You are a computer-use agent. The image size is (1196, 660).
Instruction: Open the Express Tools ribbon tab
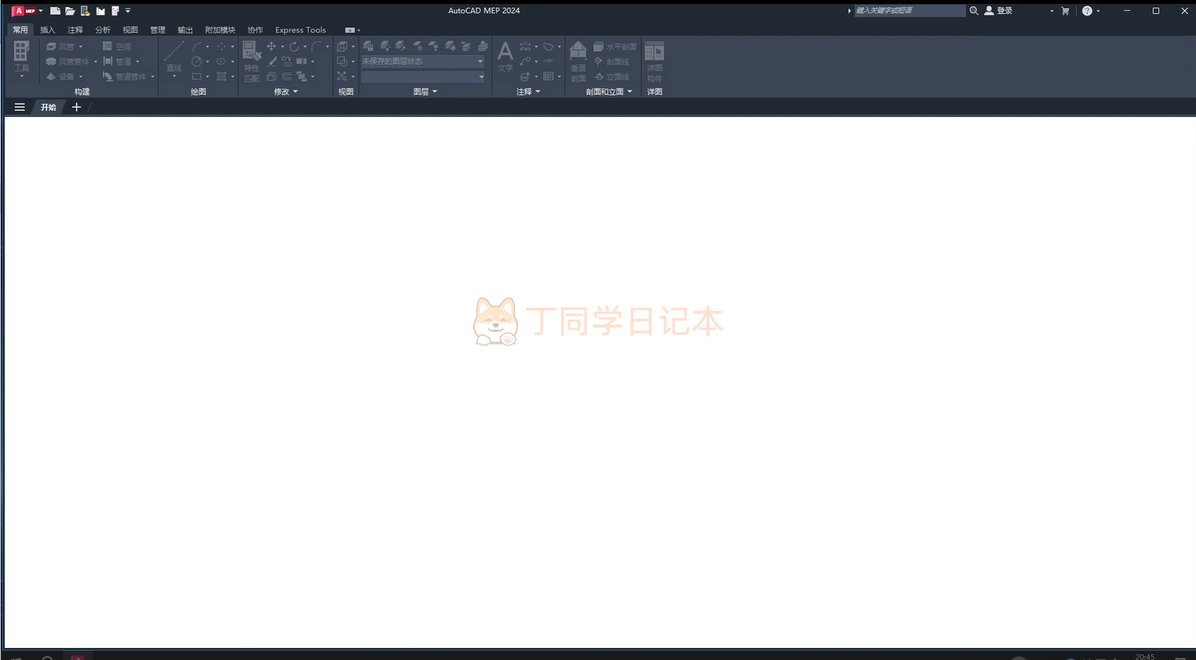point(300,30)
